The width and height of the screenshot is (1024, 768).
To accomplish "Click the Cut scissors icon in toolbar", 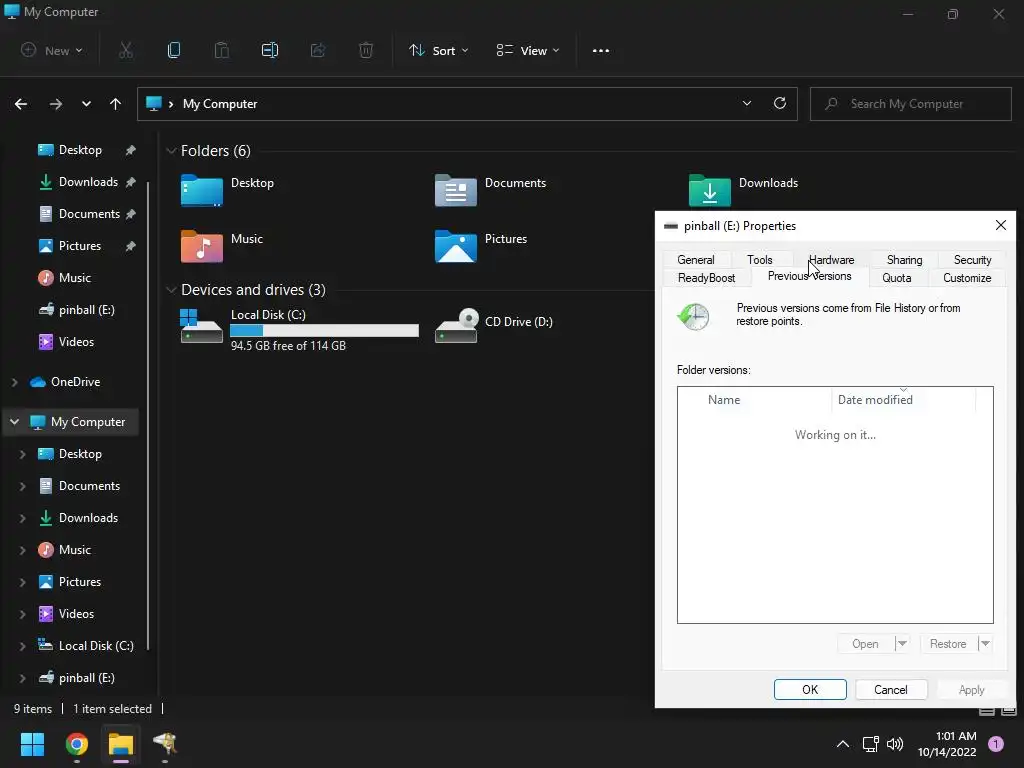I will coord(126,50).
